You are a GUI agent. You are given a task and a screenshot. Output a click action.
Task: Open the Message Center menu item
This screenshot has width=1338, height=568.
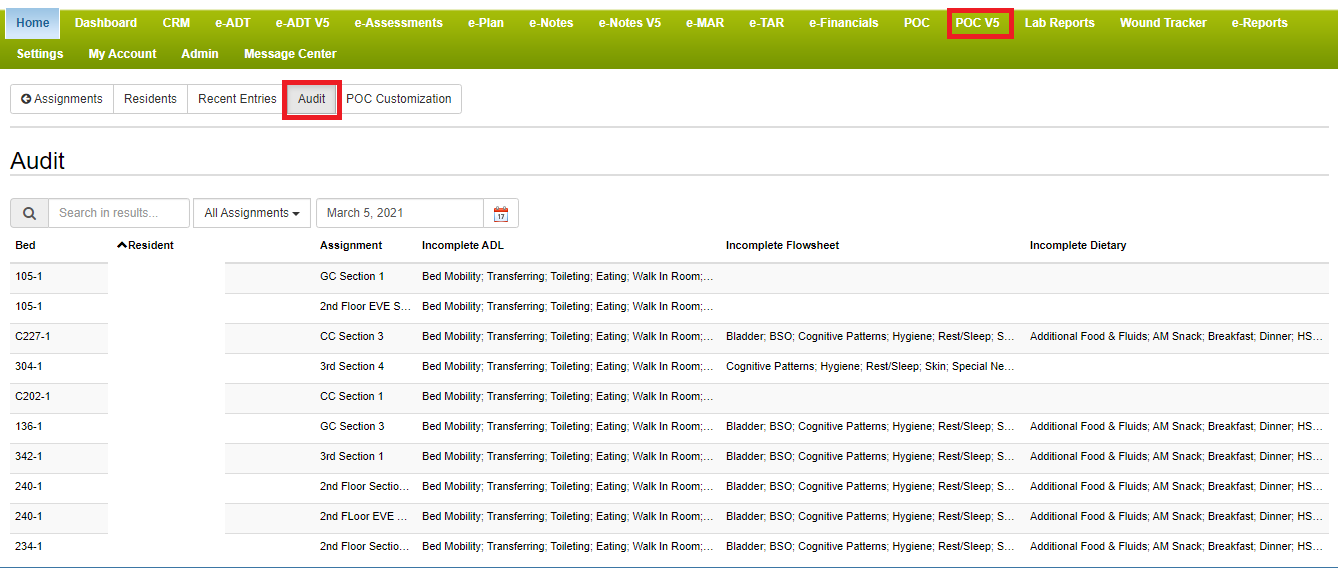pos(290,54)
